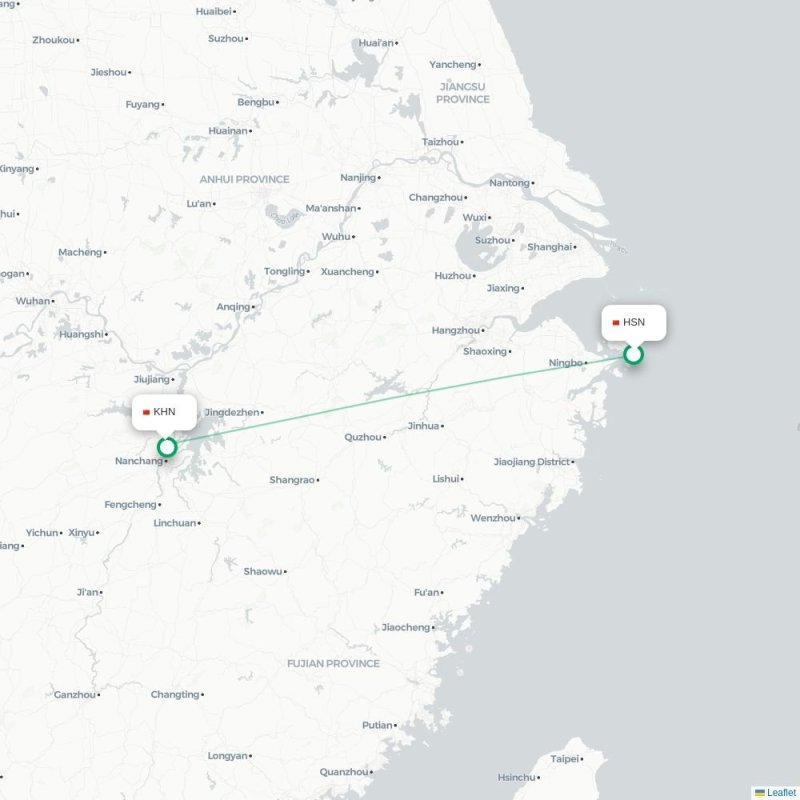
Task: Click the Ningbo city dot
Action: point(586,363)
